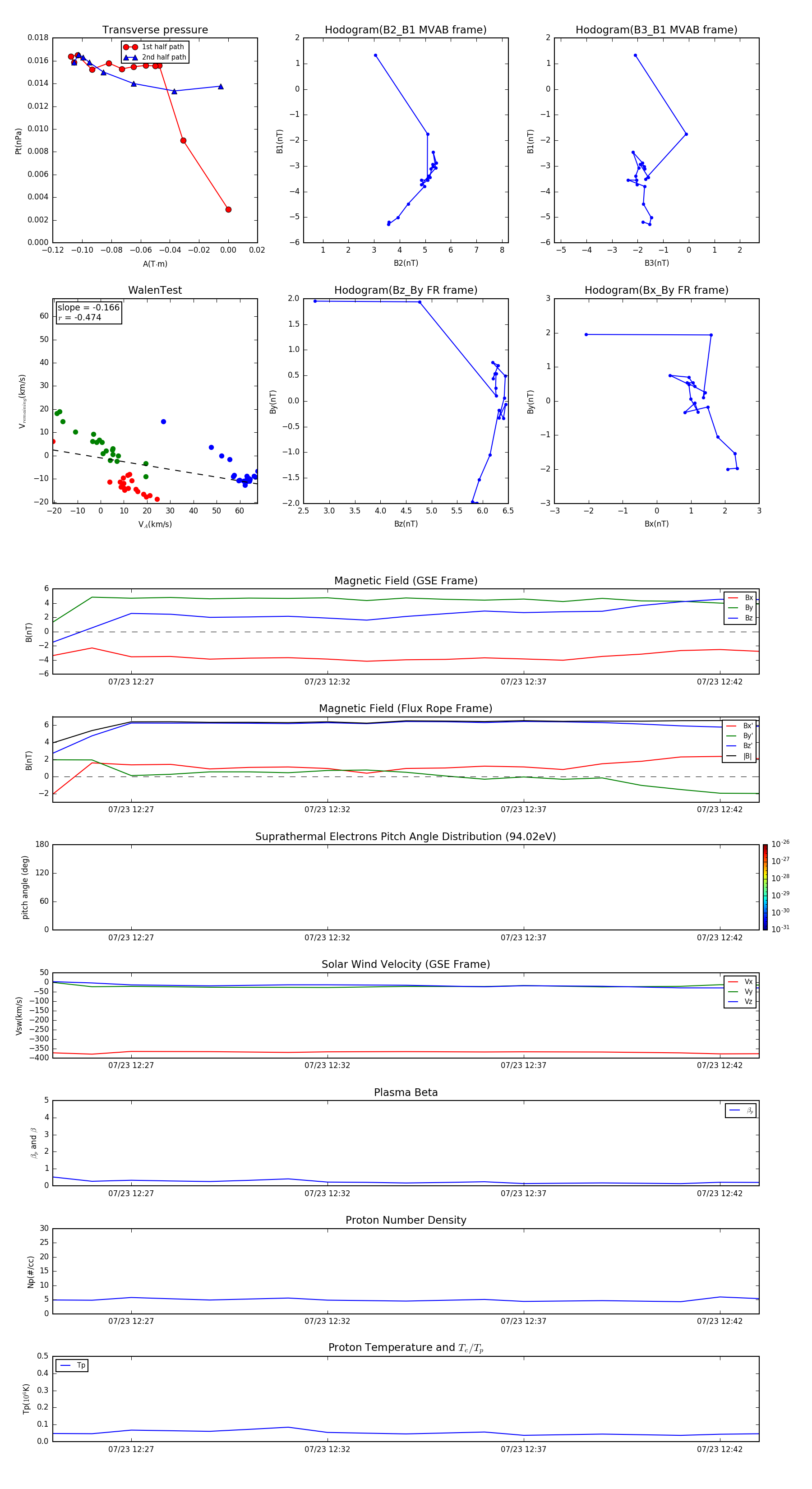Click the 'WalenTest' plot title

[155, 290]
